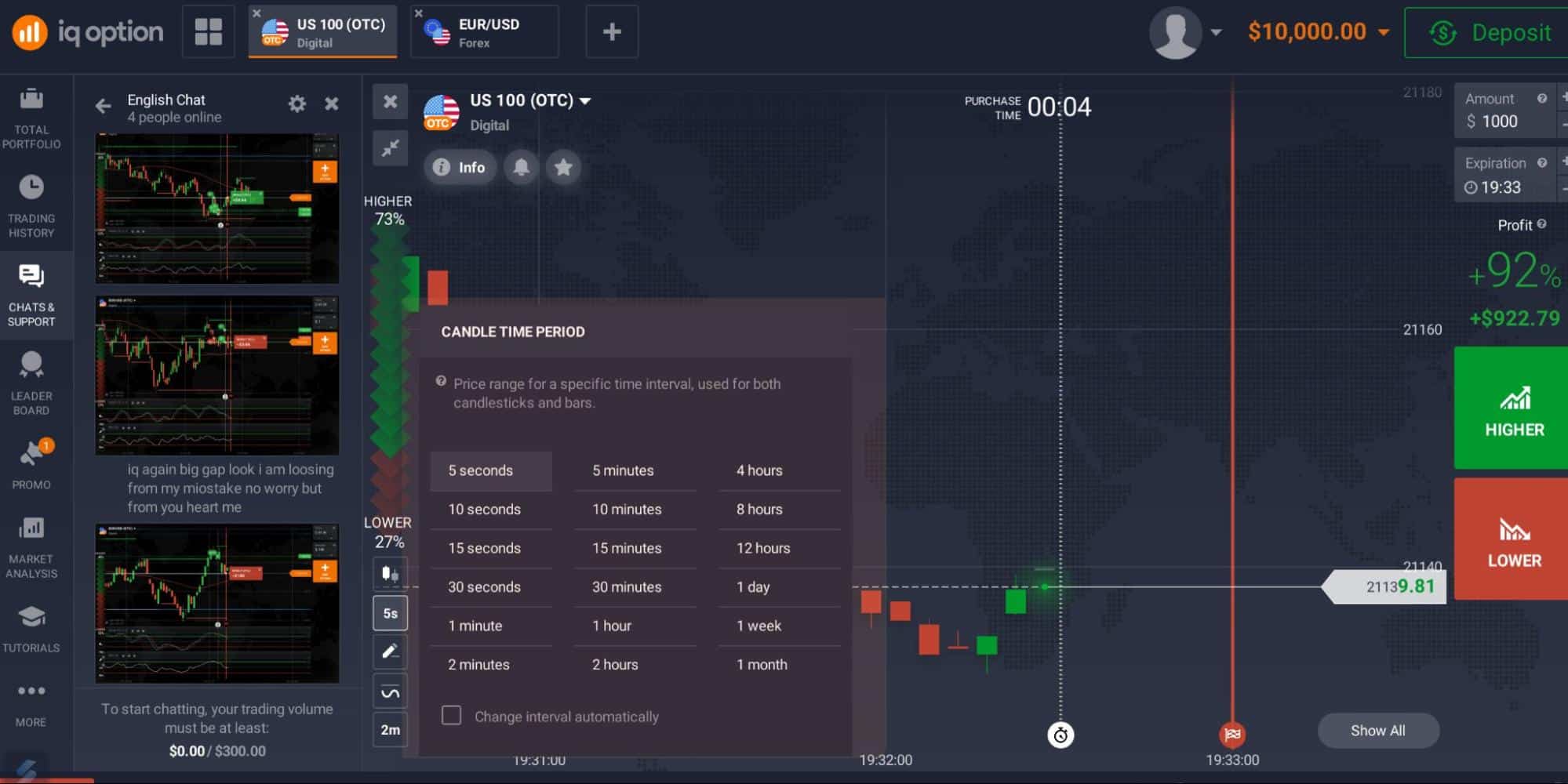Image resolution: width=1568 pixels, height=784 pixels.
Task: Click Show All open positions
Action: click(1377, 730)
